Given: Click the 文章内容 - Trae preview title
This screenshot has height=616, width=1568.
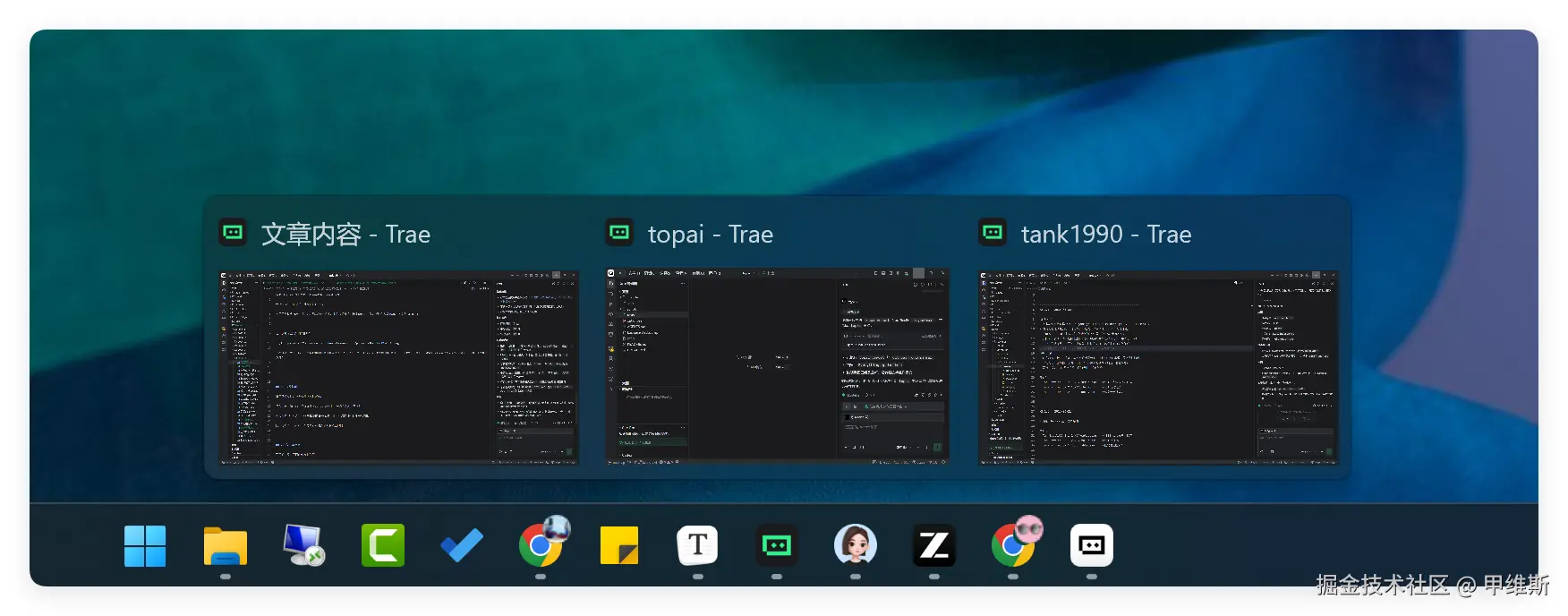Looking at the screenshot, I should point(345,235).
